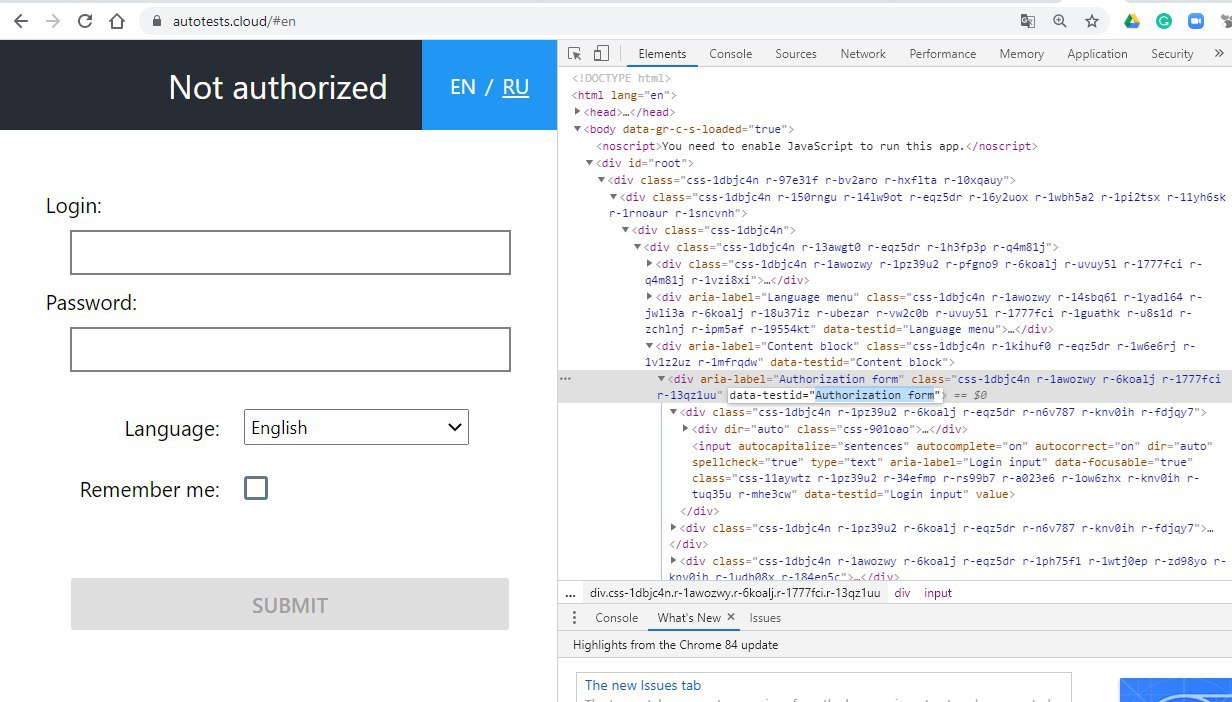Click the address bar showing autotests.cloud

[232, 21]
